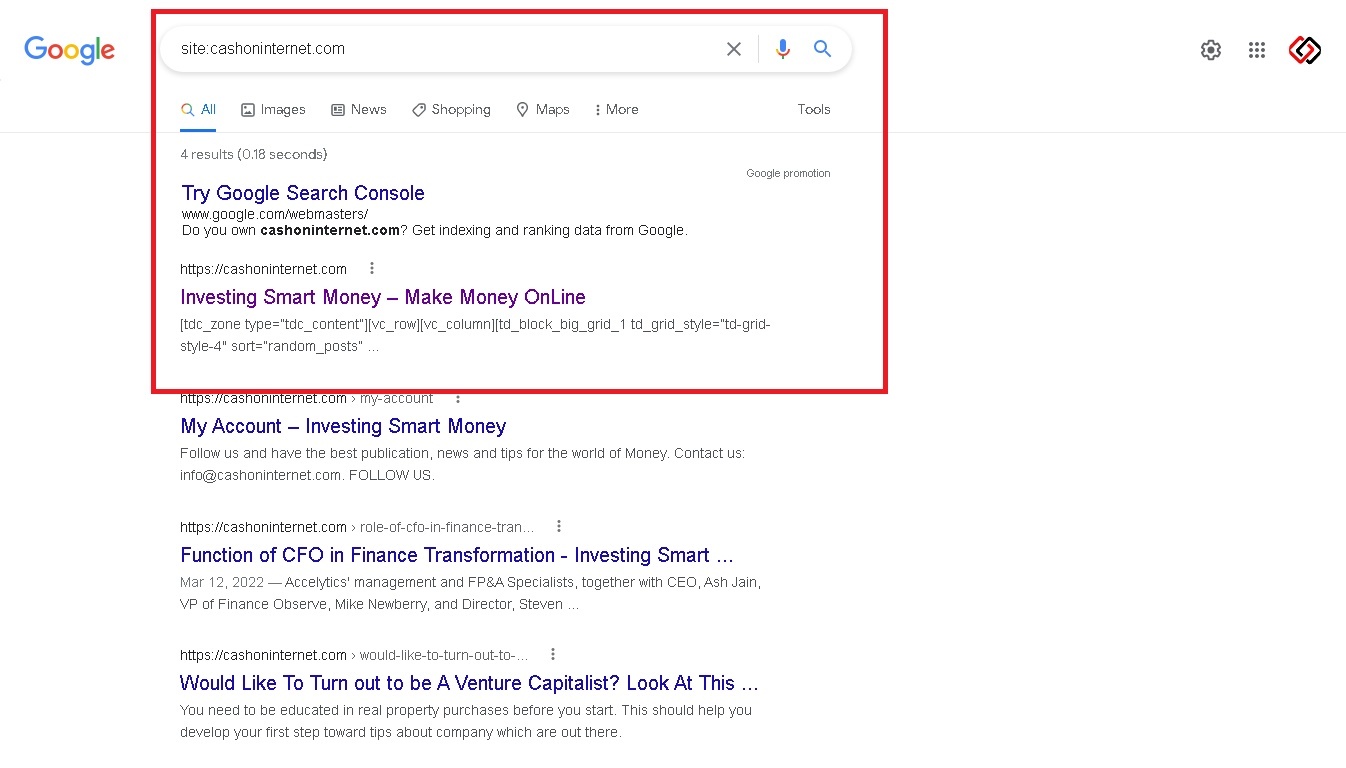Screen dimensions: 1346x768
Task: Switch to Maps tab
Action: 543,109
